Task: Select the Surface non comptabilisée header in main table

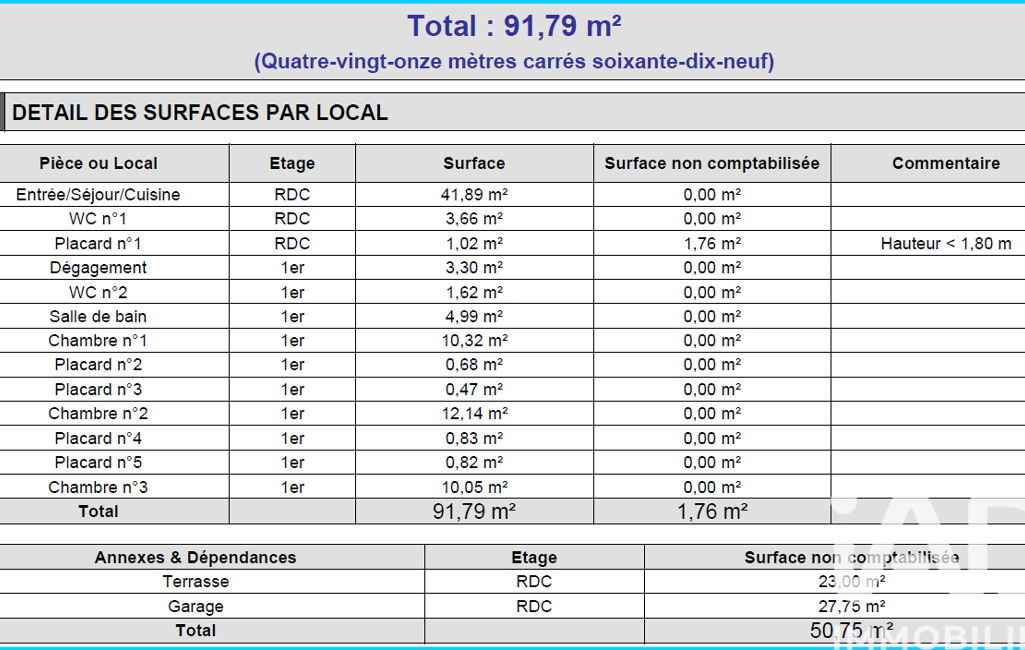Action: [711, 163]
